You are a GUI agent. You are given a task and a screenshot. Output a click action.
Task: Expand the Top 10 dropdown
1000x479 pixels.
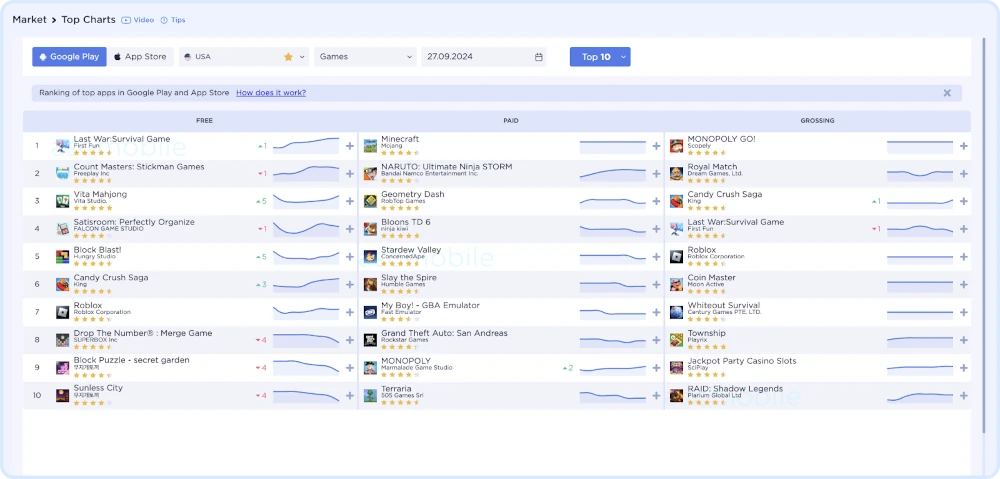click(600, 57)
